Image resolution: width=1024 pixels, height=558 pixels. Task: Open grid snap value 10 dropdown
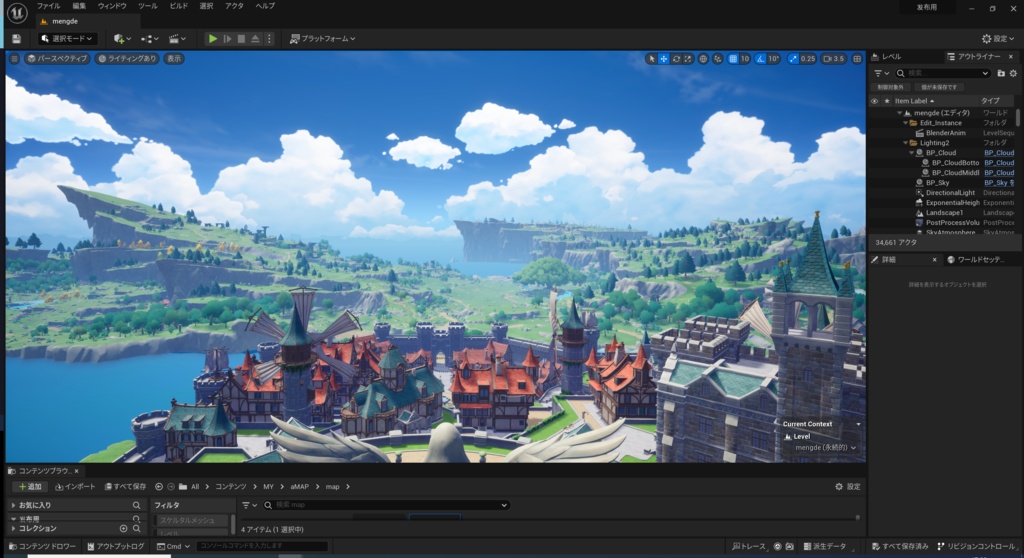[x=744, y=59]
